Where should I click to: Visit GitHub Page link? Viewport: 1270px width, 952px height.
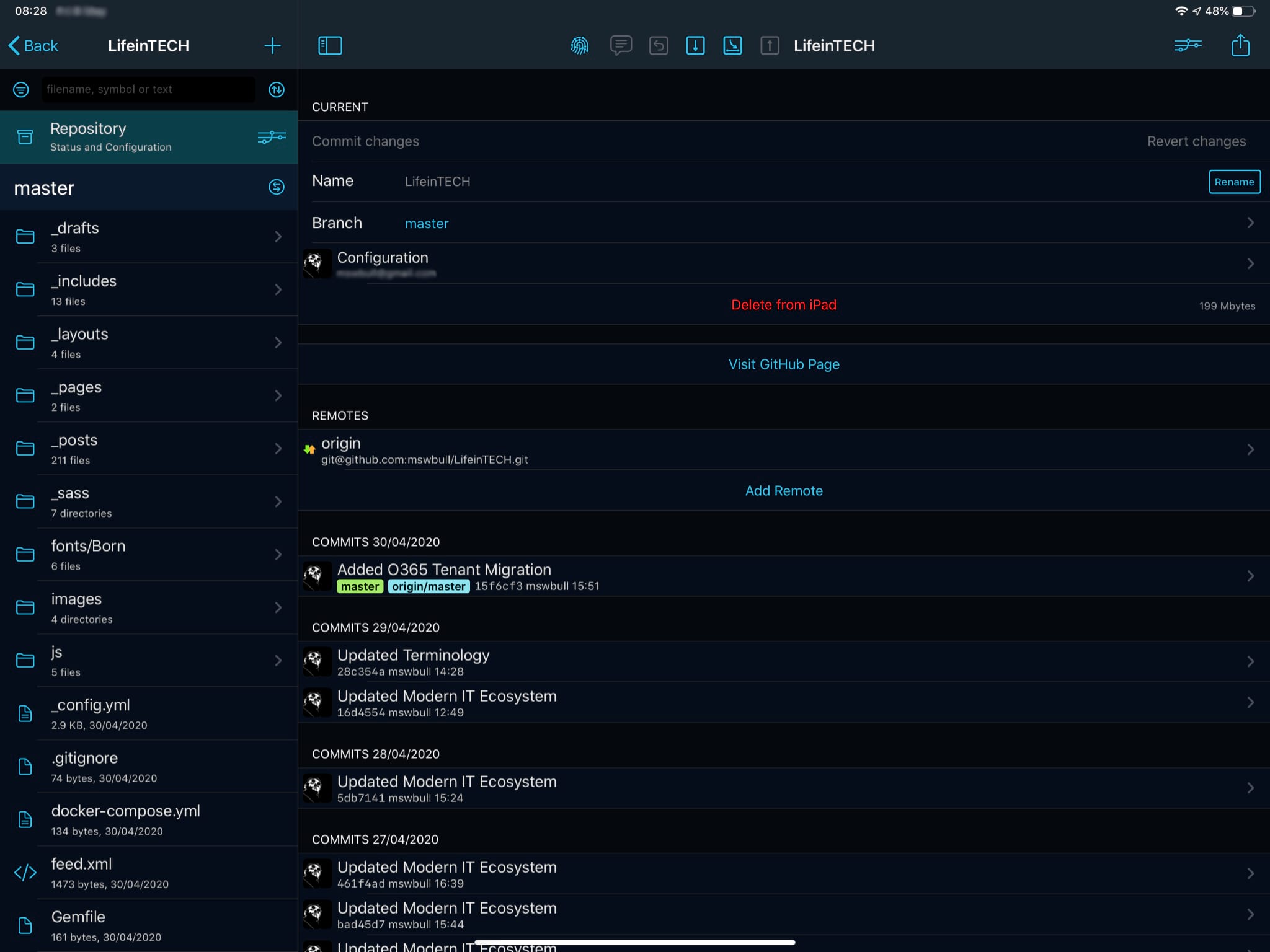(784, 363)
